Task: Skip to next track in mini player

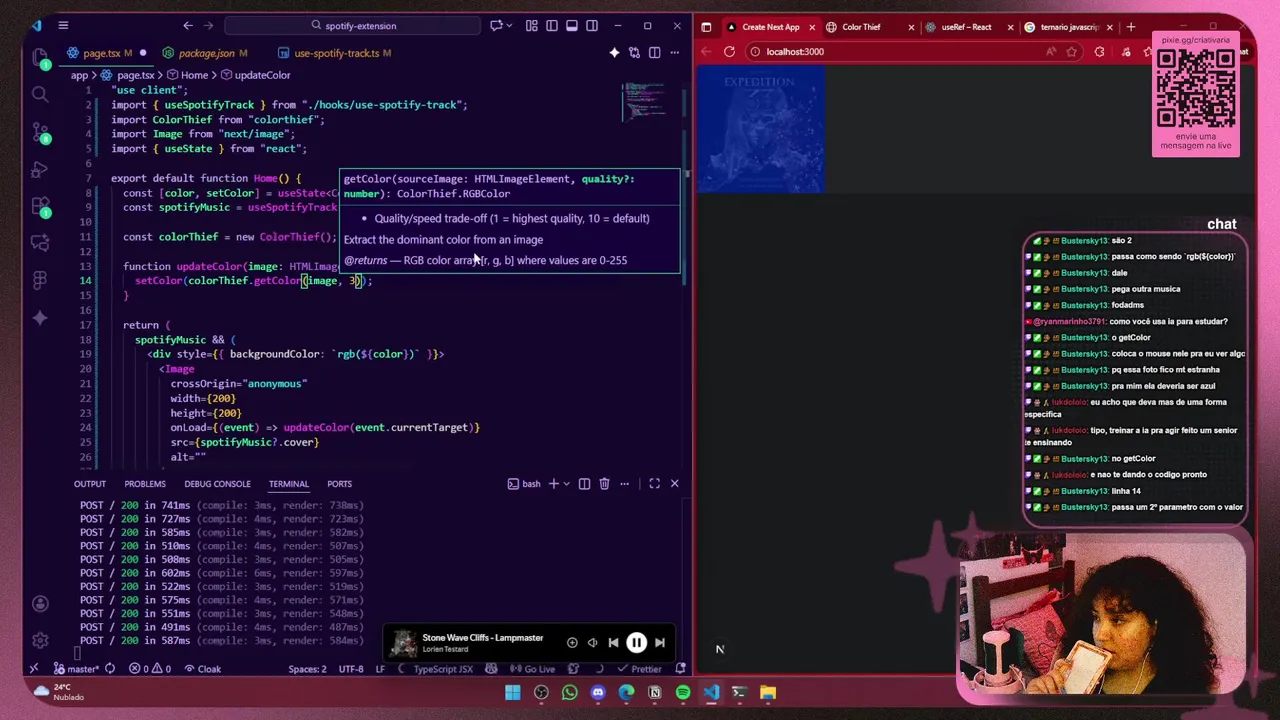Action: 659,643
